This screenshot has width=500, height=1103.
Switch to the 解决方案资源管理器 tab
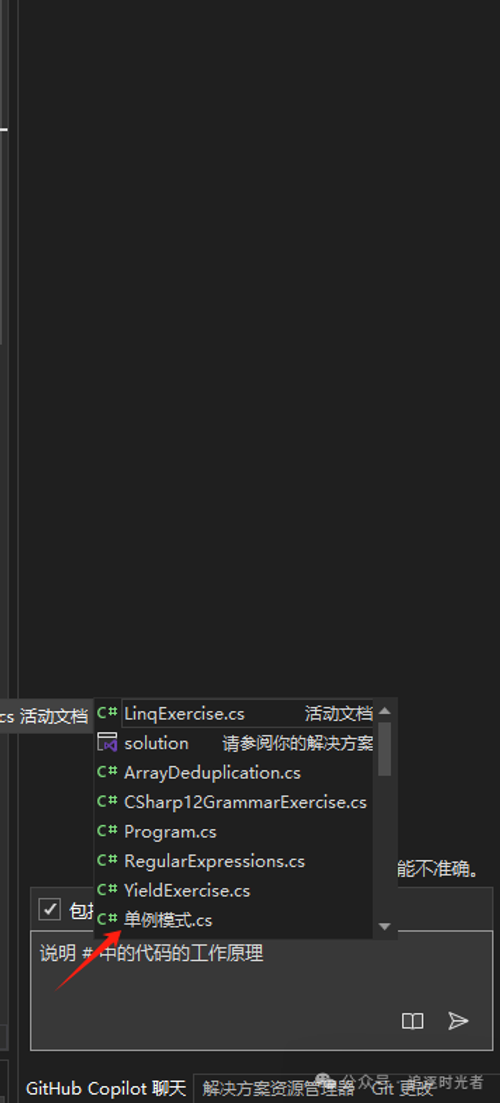tap(278, 1088)
